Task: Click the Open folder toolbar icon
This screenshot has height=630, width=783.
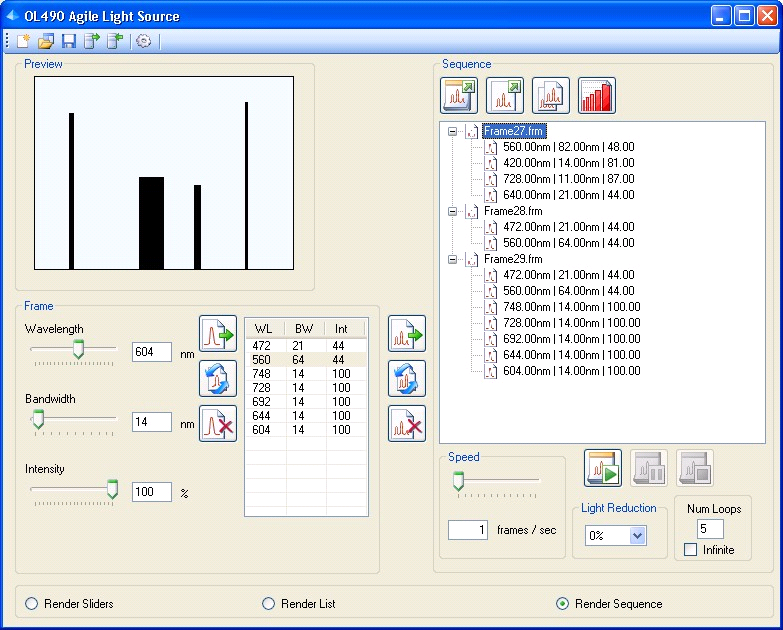Action: point(46,41)
